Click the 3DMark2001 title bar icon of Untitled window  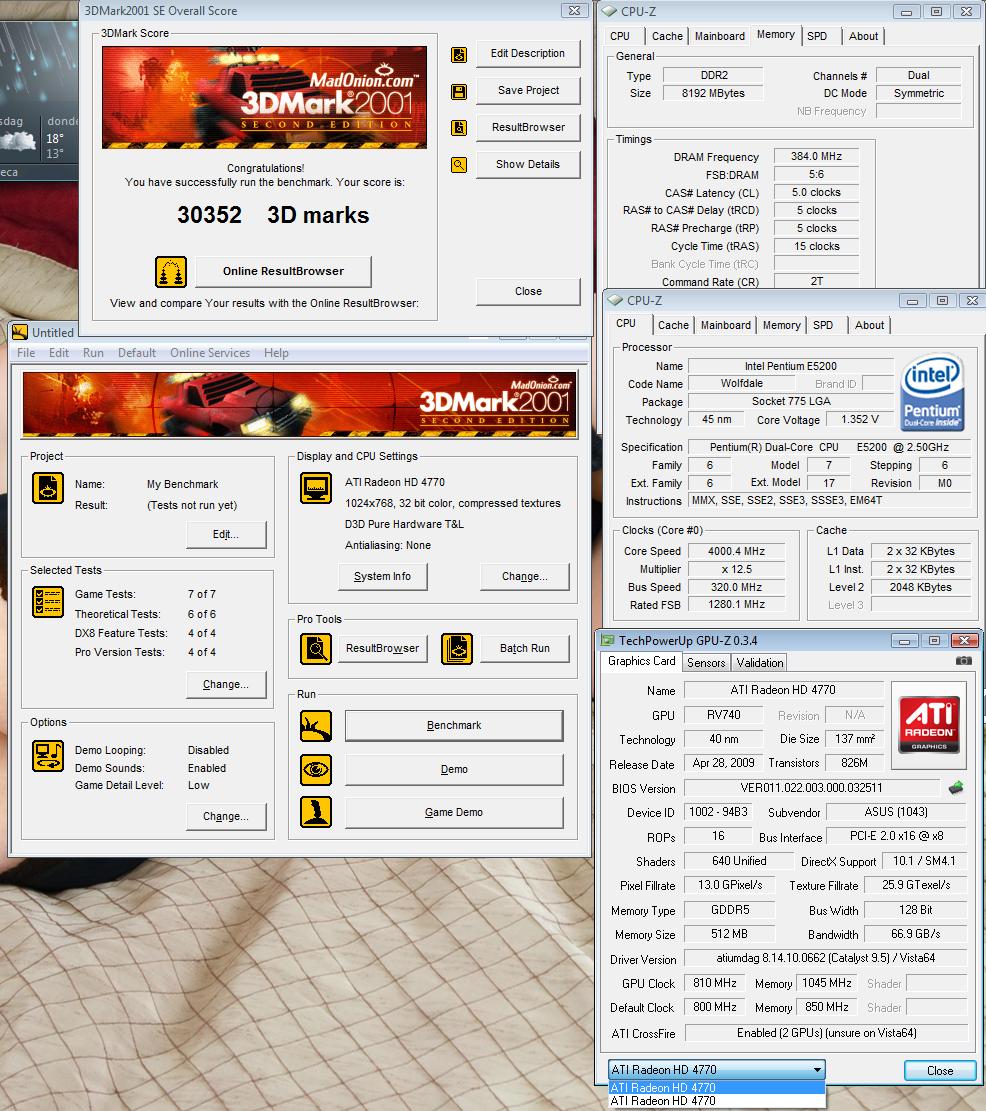point(20,332)
